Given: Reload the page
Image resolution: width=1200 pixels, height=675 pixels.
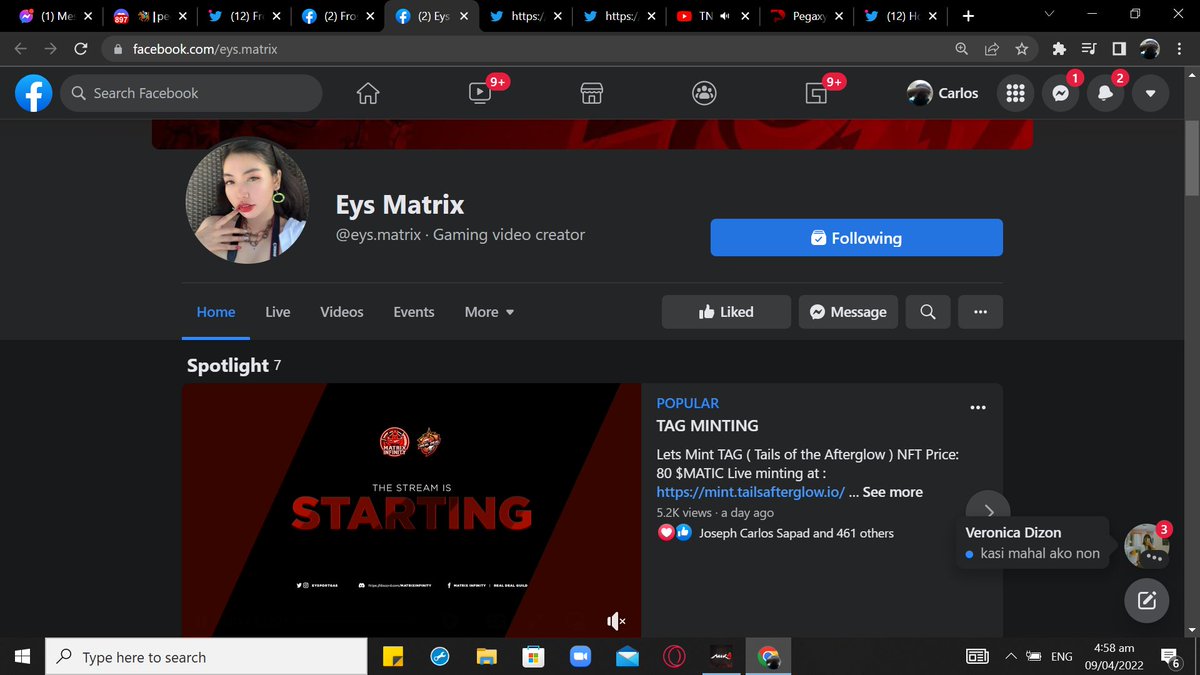Looking at the screenshot, I should pos(81,48).
